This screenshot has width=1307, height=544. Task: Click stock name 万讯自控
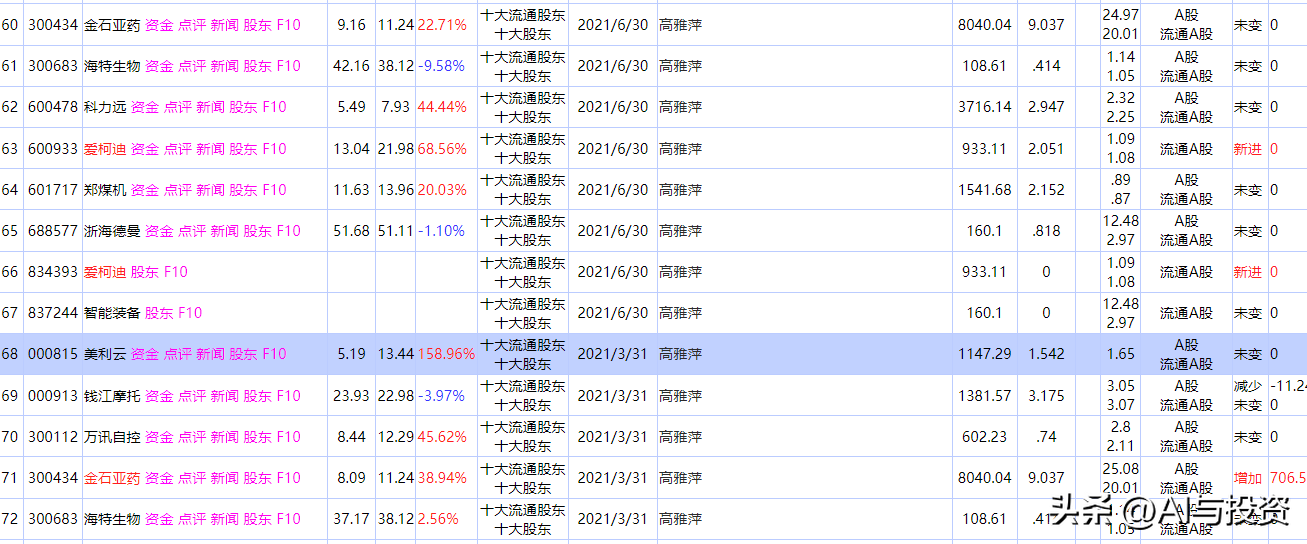tap(112, 436)
